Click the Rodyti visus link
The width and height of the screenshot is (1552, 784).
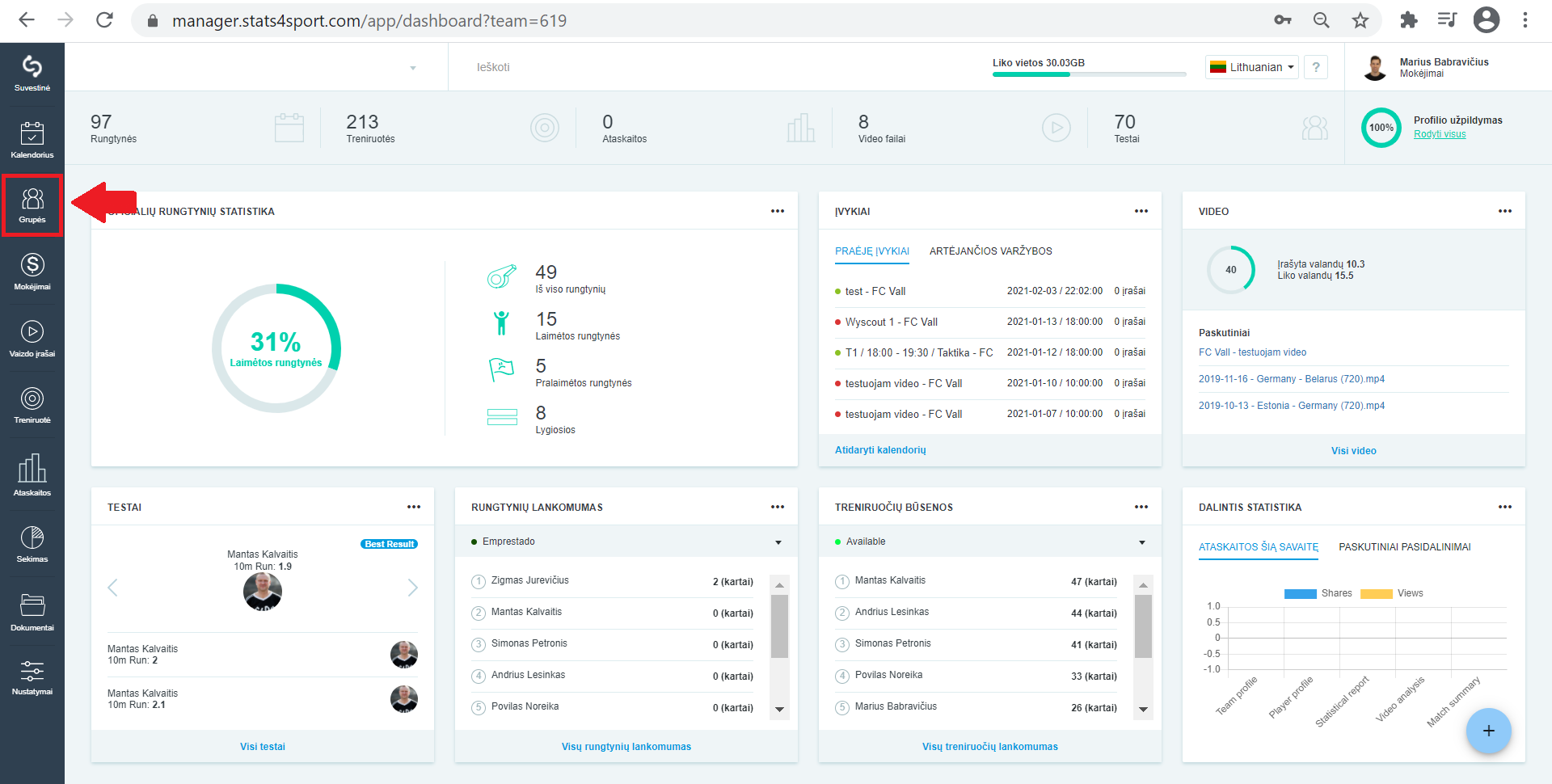pos(1440,134)
